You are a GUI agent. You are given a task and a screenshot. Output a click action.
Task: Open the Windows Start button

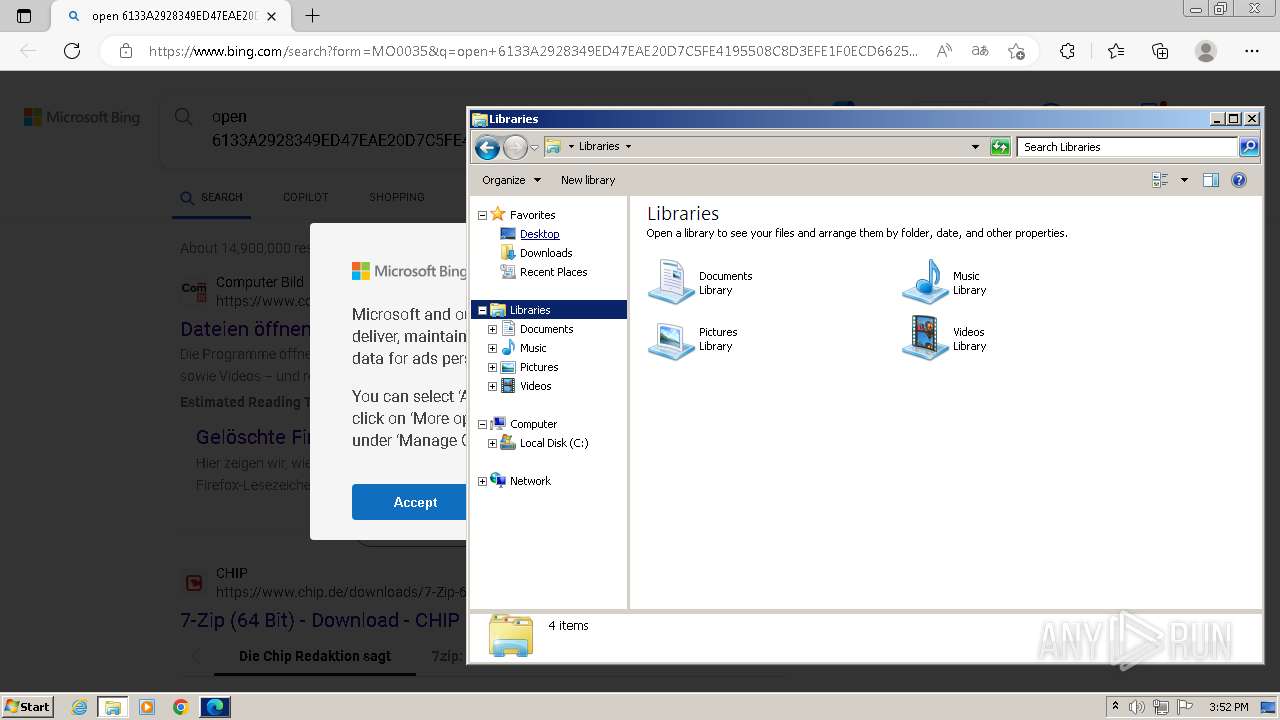(28, 707)
